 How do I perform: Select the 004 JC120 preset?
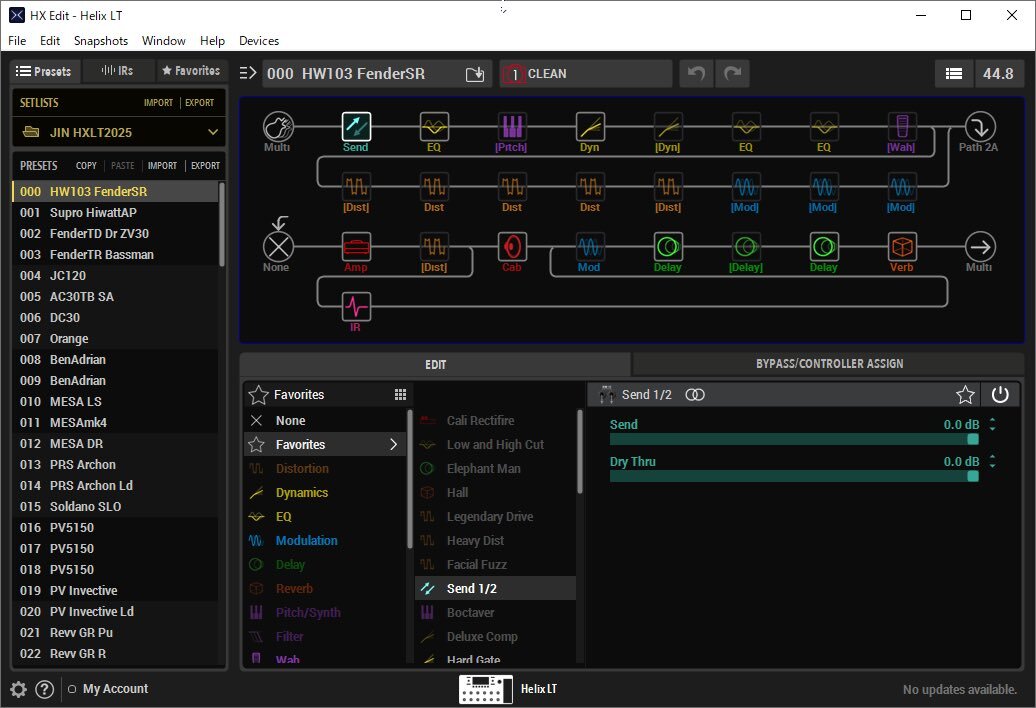(68, 275)
